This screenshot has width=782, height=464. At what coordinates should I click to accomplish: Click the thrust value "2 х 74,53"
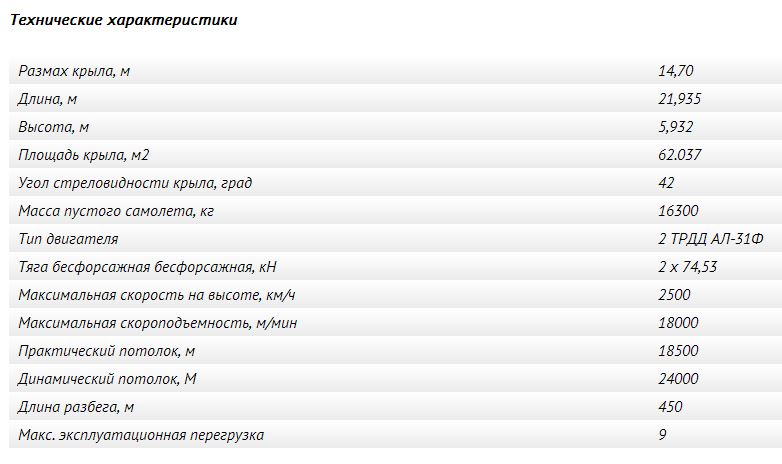(688, 267)
